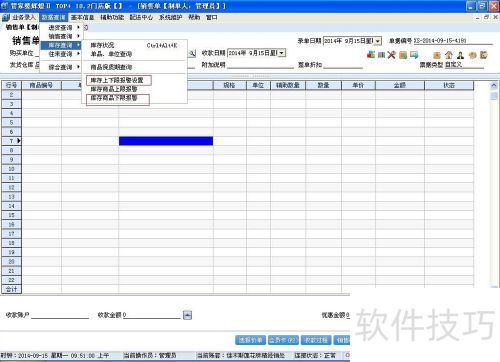
Task: Click the 选择订单 button
Action: (251, 340)
